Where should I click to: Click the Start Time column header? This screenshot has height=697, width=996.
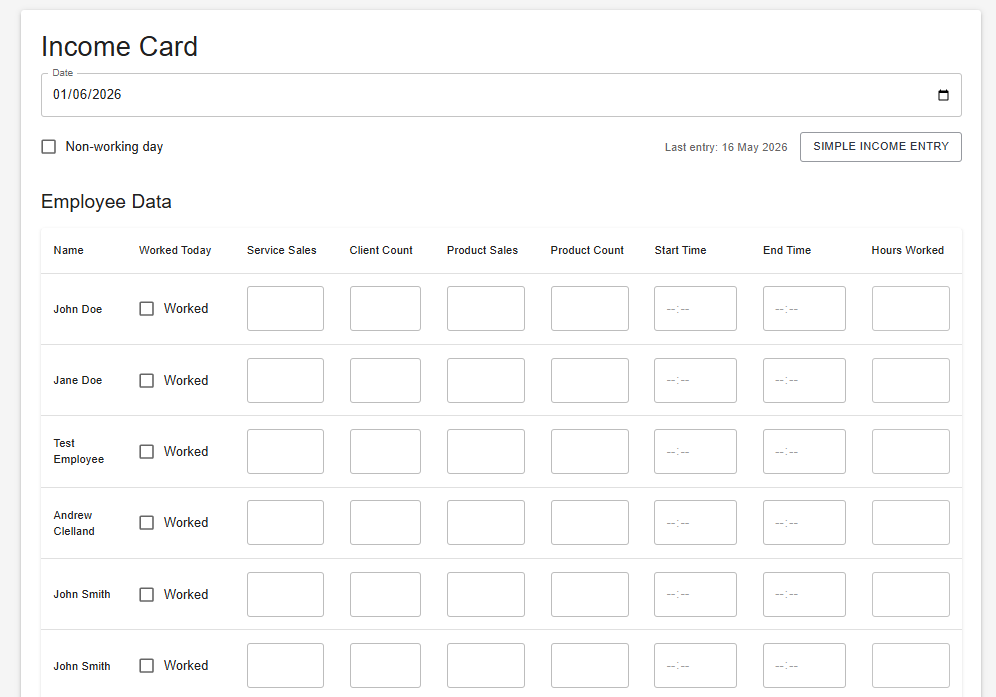coord(680,250)
